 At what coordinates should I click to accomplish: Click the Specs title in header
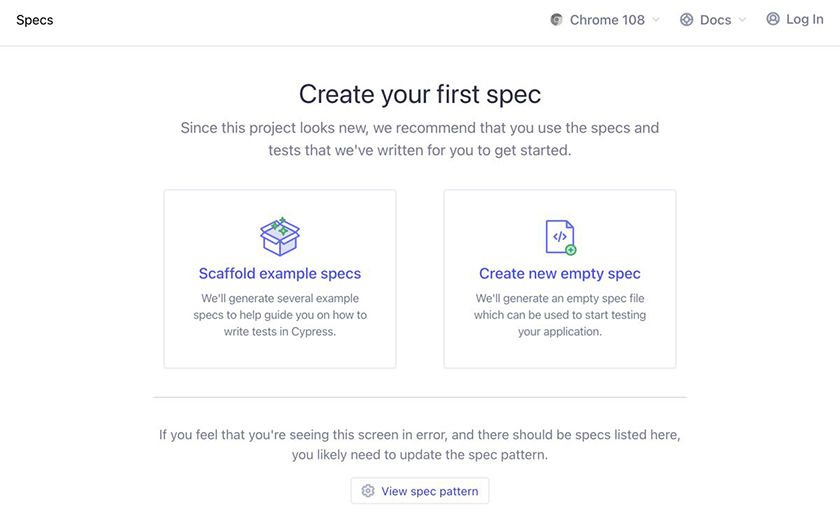tap(35, 20)
